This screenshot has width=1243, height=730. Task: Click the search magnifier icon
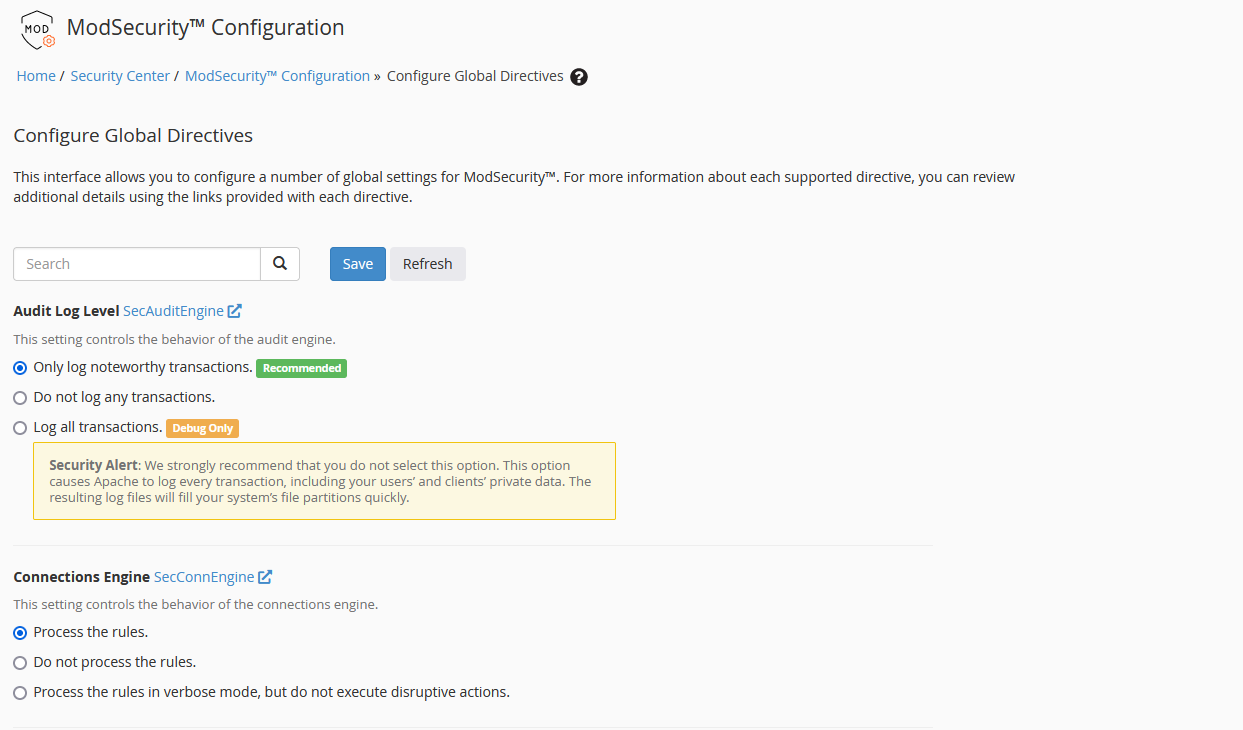coord(279,263)
